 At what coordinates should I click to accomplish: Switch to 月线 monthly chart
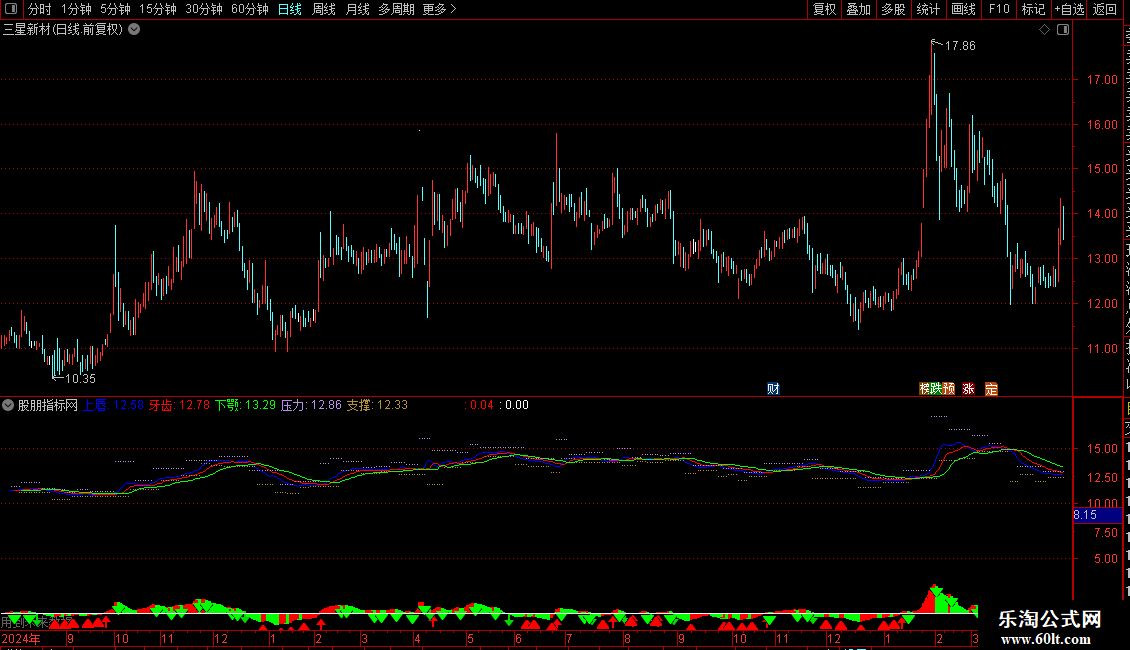coord(357,9)
